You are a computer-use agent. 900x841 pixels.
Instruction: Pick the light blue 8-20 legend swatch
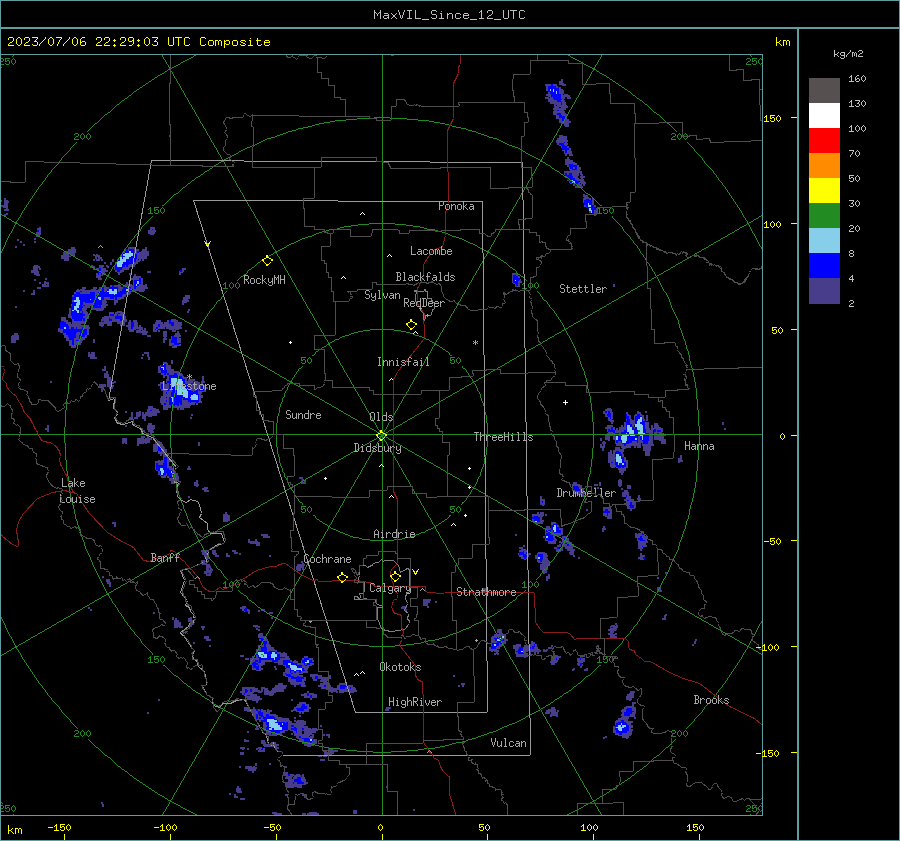pyautogui.click(x=824, y=241)
